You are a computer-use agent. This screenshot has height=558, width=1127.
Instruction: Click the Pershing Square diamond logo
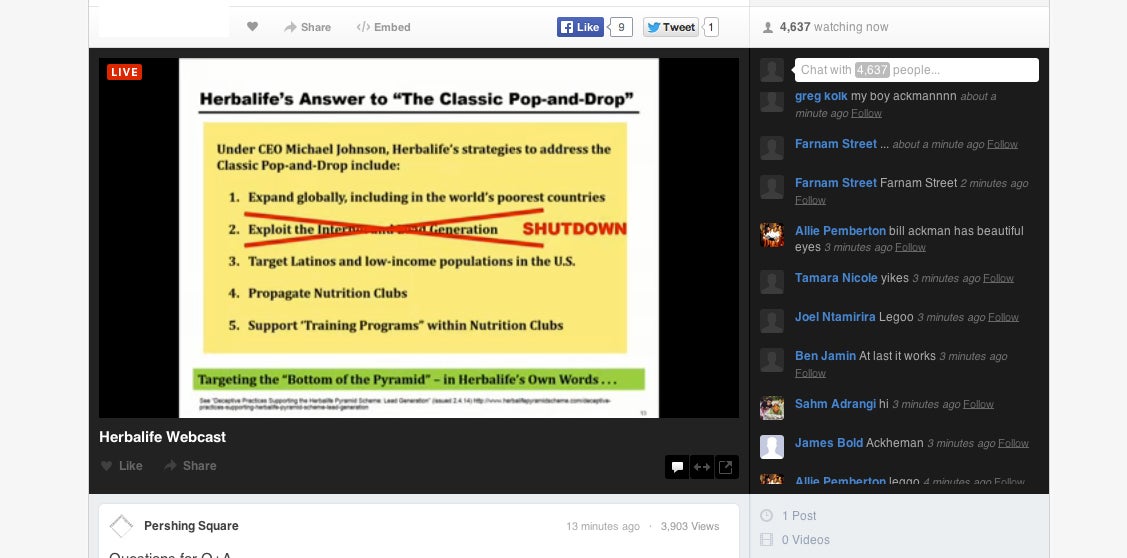(x=121, y=526)
